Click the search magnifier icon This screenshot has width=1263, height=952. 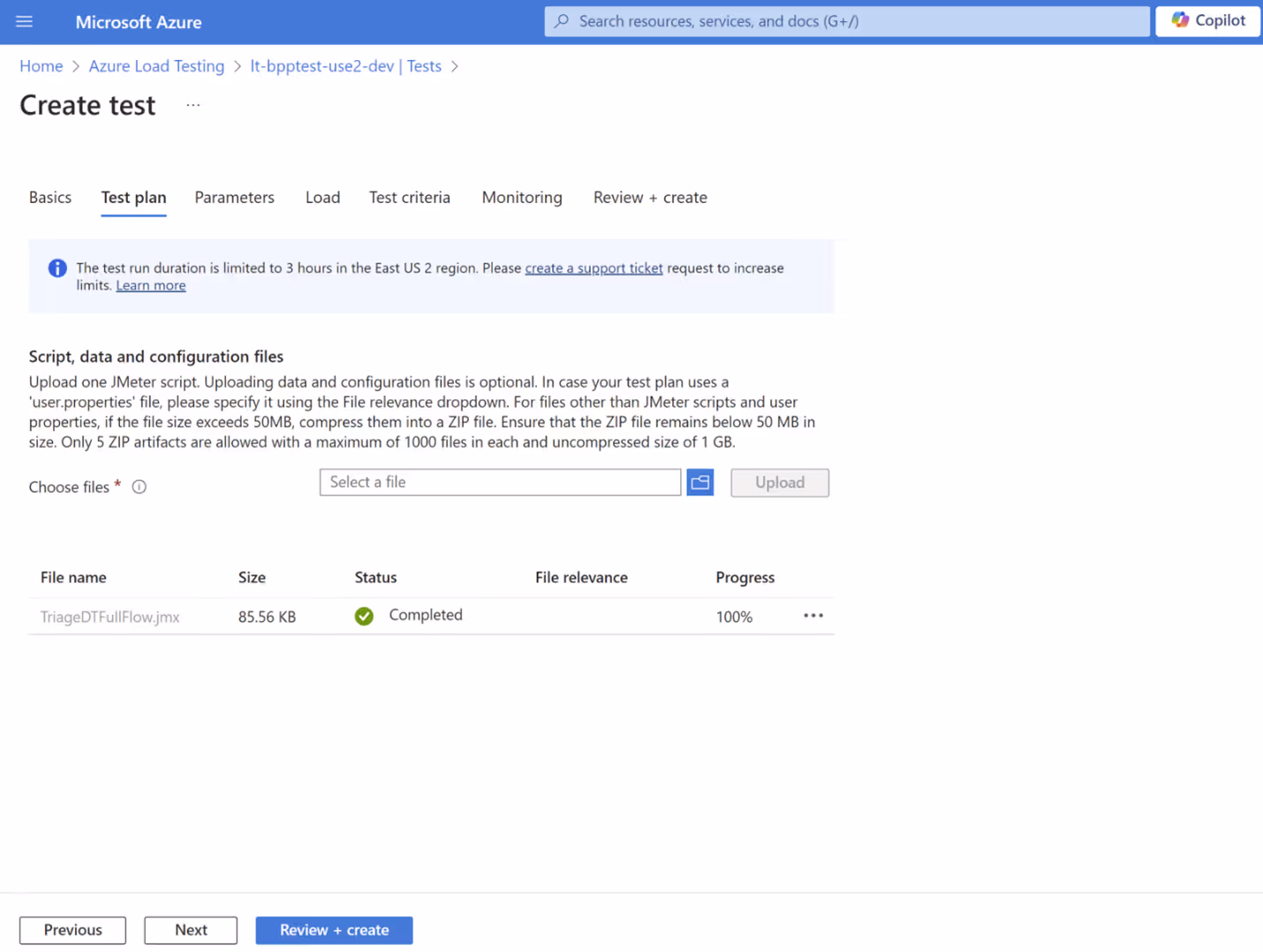click(562, 21)
